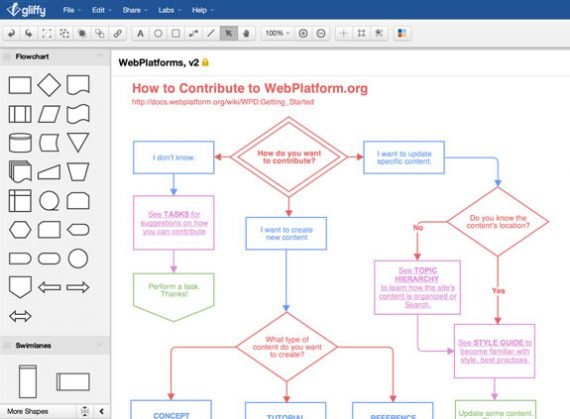Open the Share menu
Image resolution: width=570 pixels, height=419 pixels.
click(x=135, y=10)
